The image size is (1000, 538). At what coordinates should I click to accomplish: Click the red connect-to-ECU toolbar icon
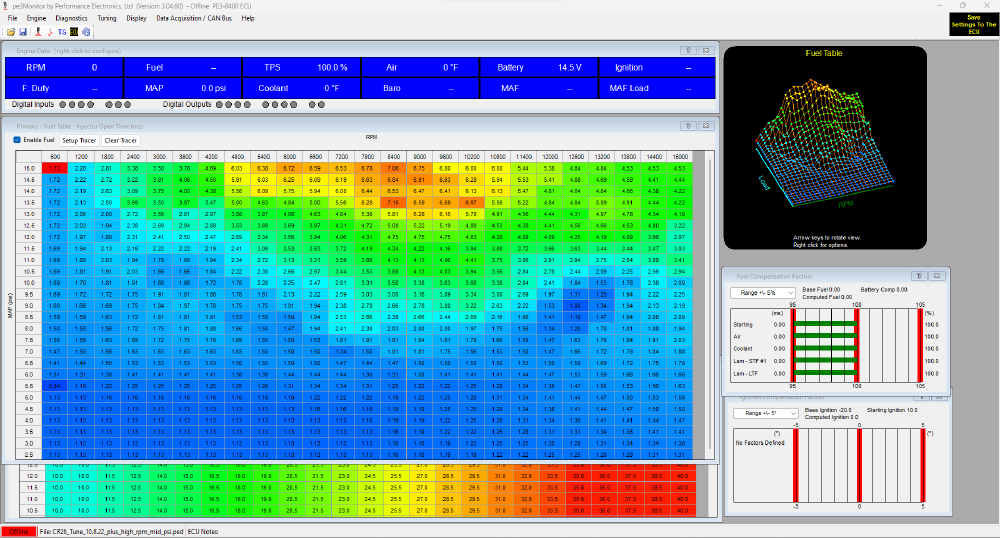[36, 32]
